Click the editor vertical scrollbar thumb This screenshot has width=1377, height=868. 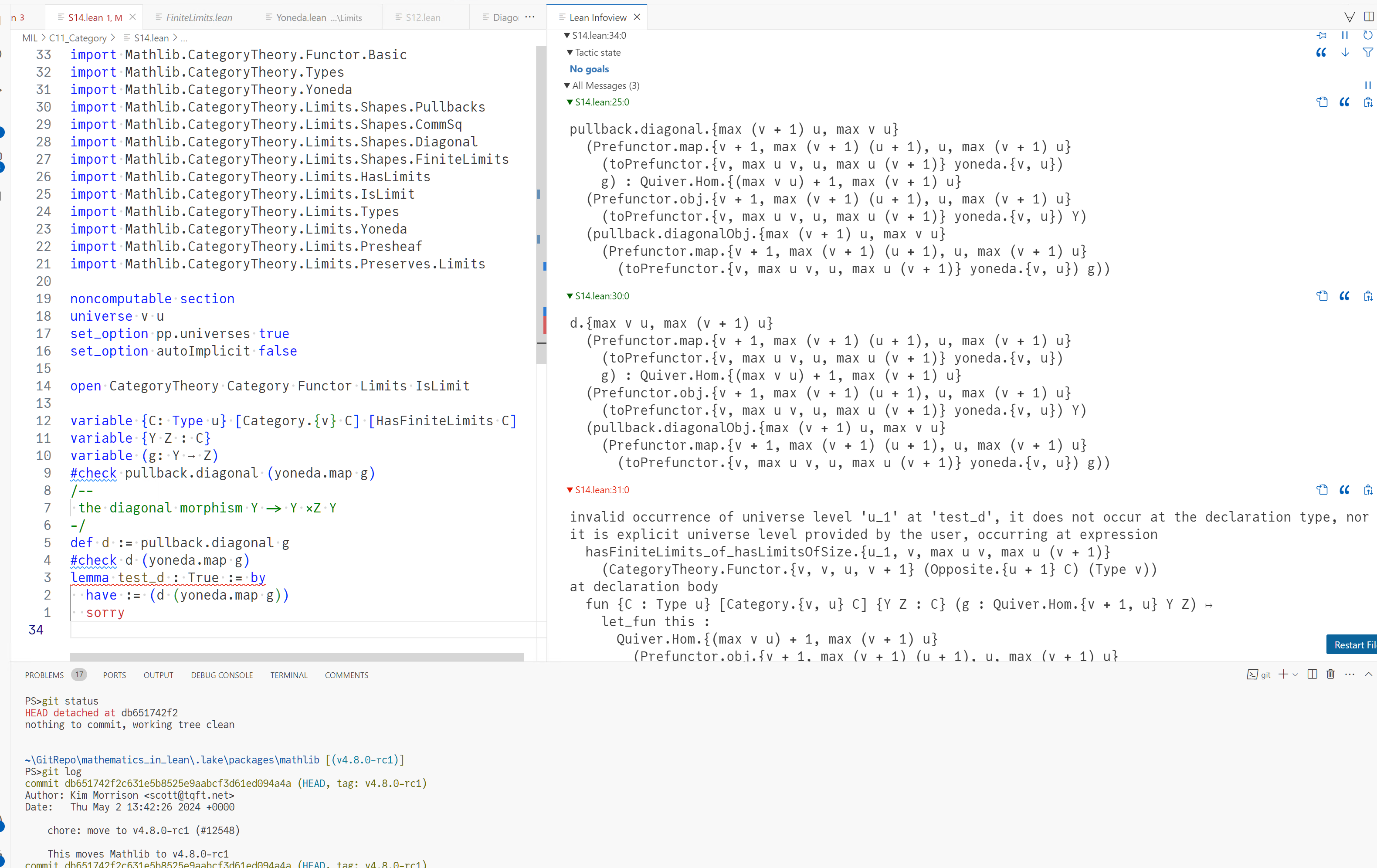coord(541,205)
